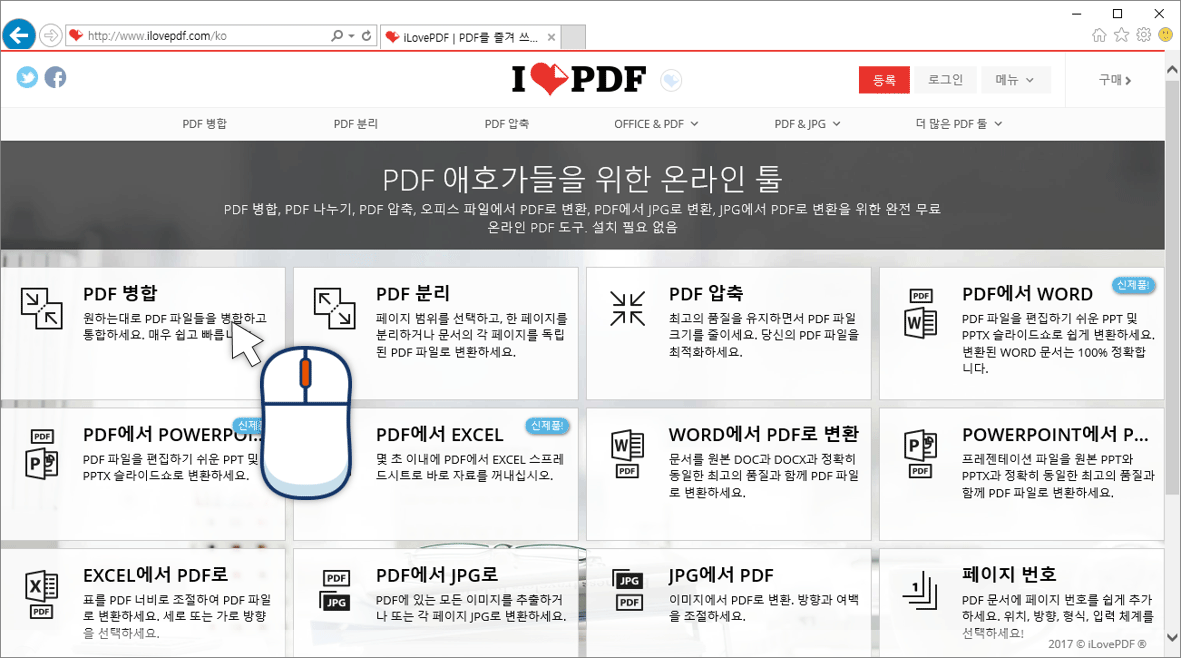Viewport: 1181px width, 658px height.
Task: Click the PDF 압축 compress arrows icon
Action: [627, 309]
